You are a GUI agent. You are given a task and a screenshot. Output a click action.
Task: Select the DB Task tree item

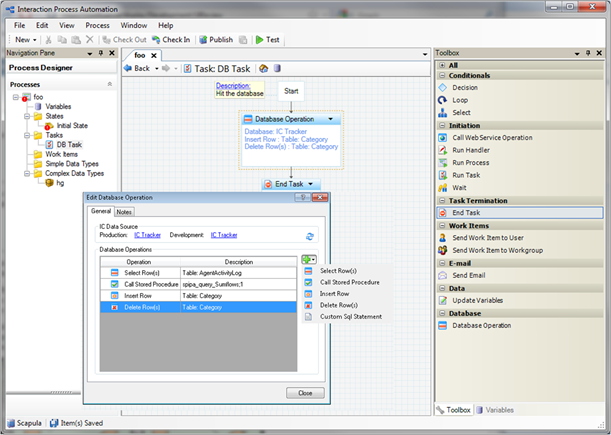(68, 144)
